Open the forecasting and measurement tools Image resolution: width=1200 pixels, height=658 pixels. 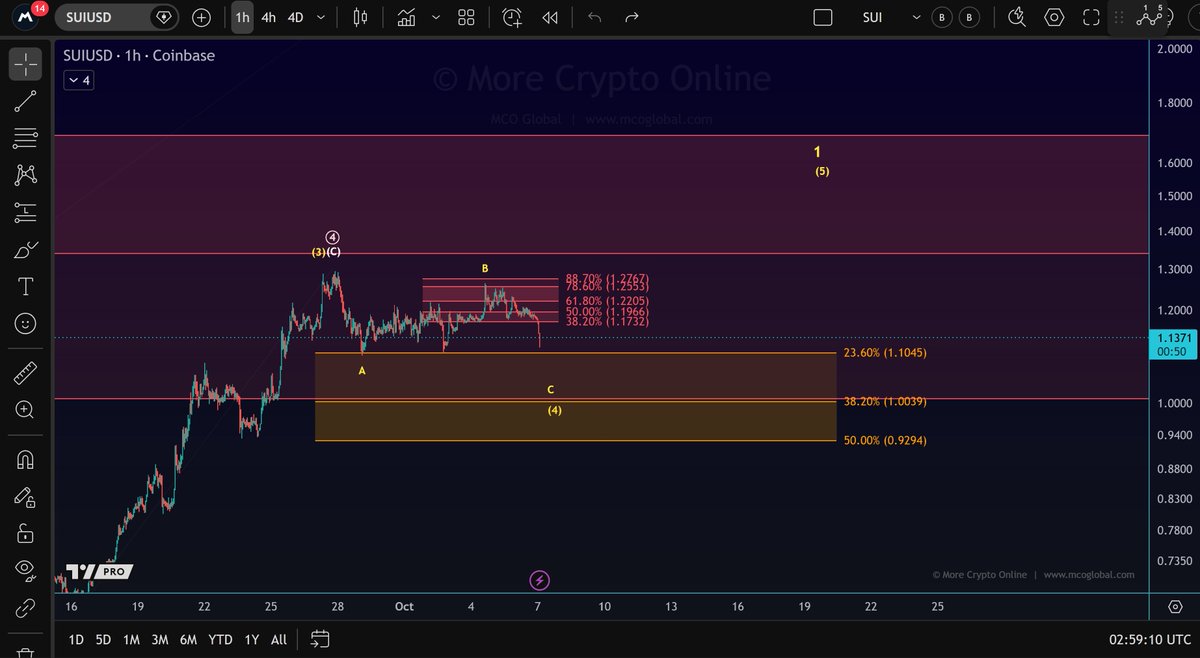(26, 212)
